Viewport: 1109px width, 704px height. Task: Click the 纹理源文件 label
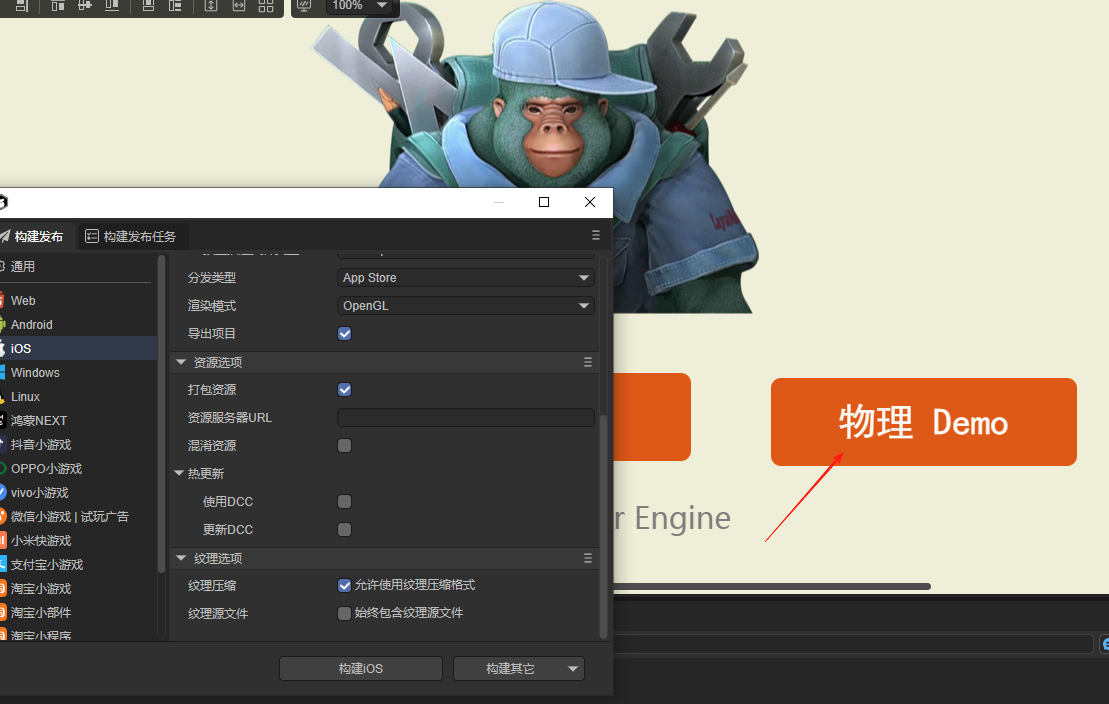218,613
